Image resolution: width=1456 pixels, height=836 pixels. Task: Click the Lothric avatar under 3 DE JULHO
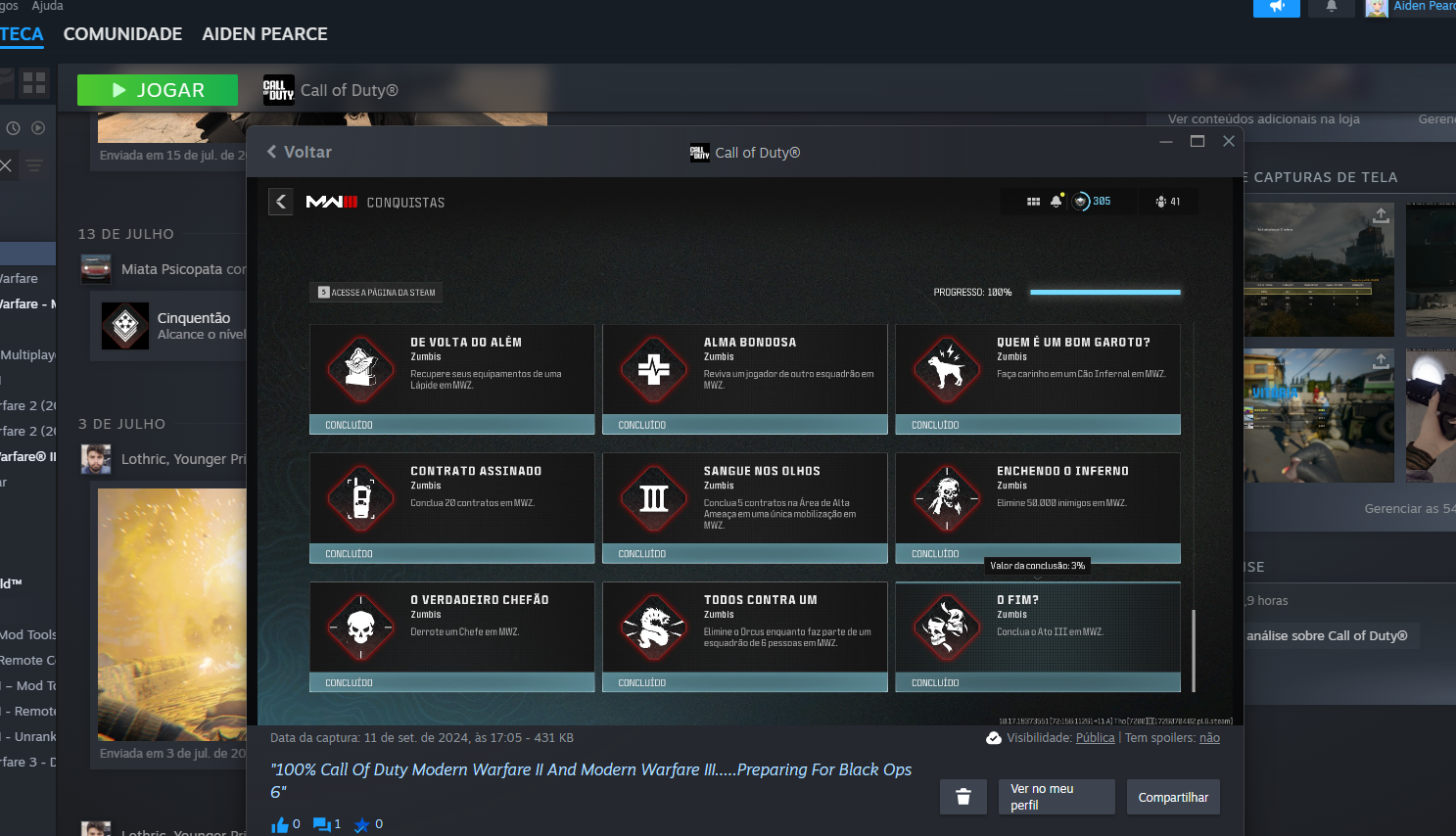click(96, 458)
